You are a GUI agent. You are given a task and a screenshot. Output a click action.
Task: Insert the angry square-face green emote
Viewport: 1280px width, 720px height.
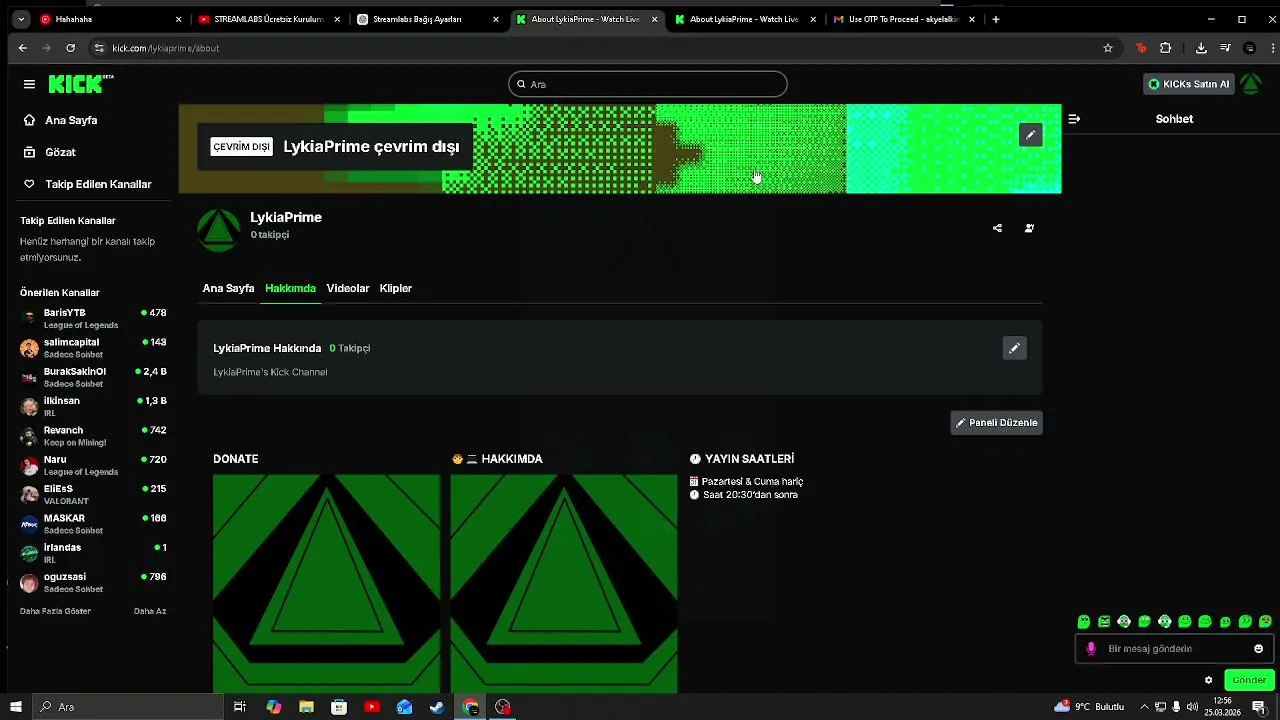pos(1104,622)
